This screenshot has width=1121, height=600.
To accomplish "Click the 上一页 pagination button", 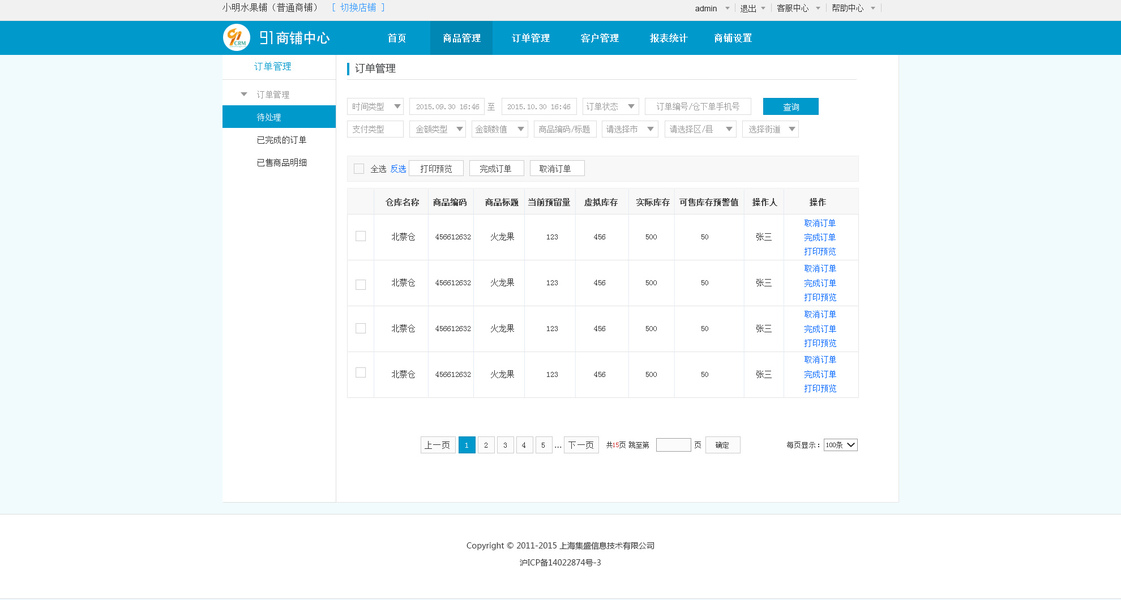I will pyautogui.click(x=438, y=445).
